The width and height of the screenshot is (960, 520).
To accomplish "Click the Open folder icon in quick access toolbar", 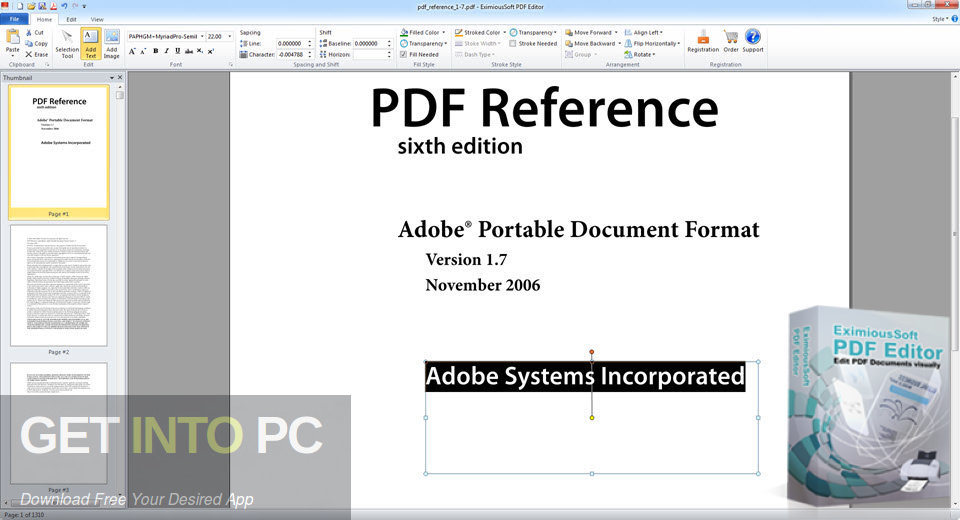I will point(31,6).
